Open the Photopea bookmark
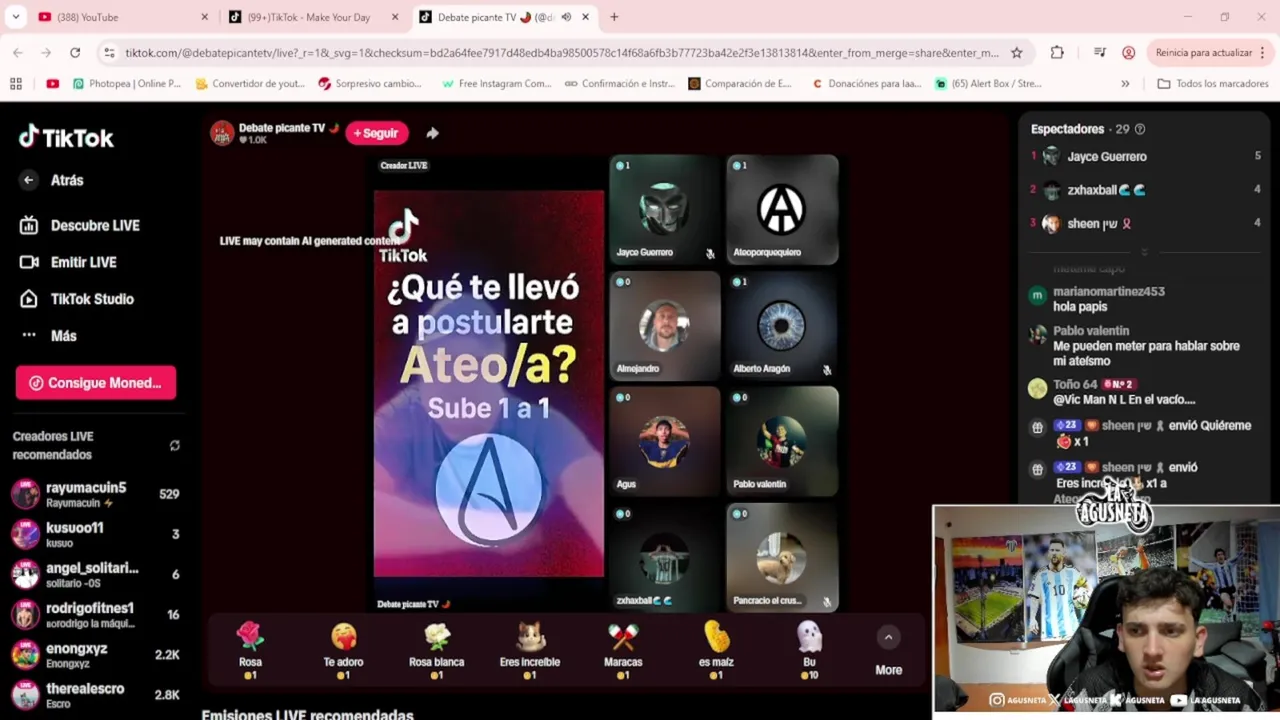 click(x=127, y=84)
